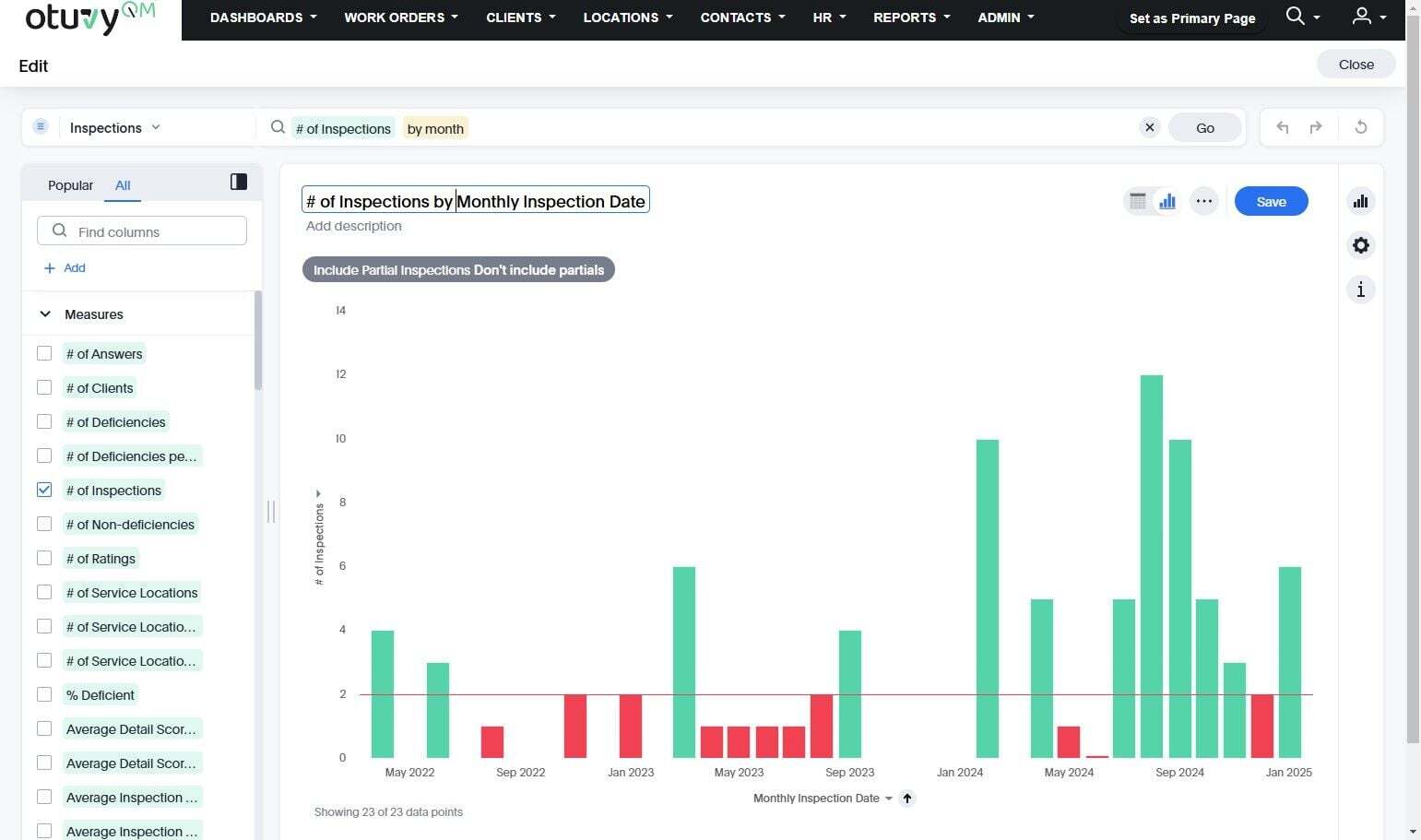This screenshot has width=1421, height=840.
Task: Open chart settings gear icon
Action: 1360,245
